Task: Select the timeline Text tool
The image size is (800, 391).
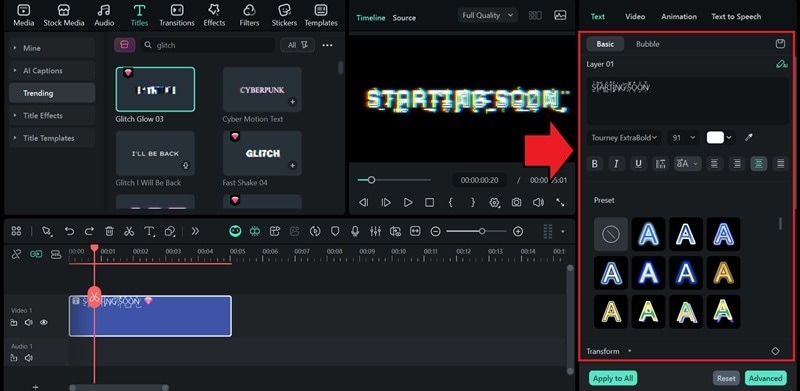Action: coord(149,231)
